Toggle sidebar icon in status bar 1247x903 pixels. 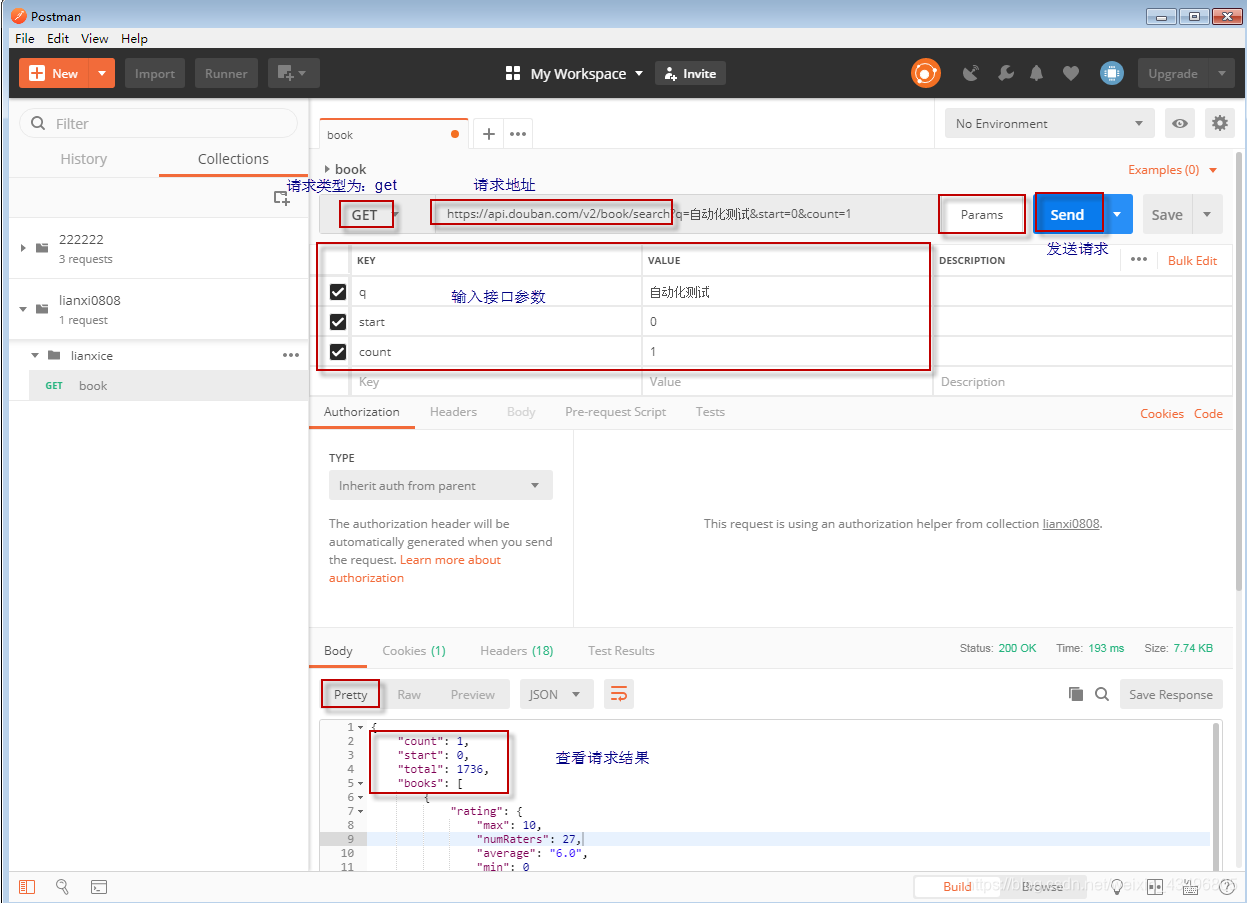(27, 886)
